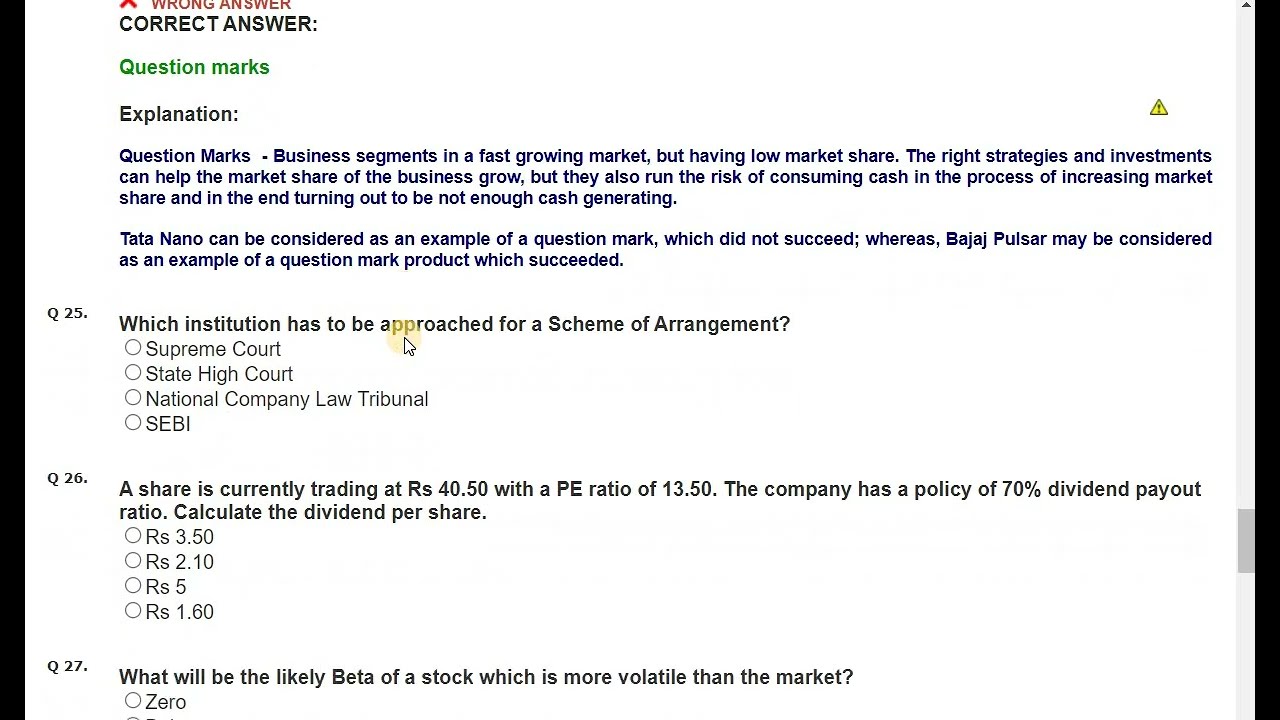
Task: Click the Q 27 Beta question text
Action: click(486, 677)
